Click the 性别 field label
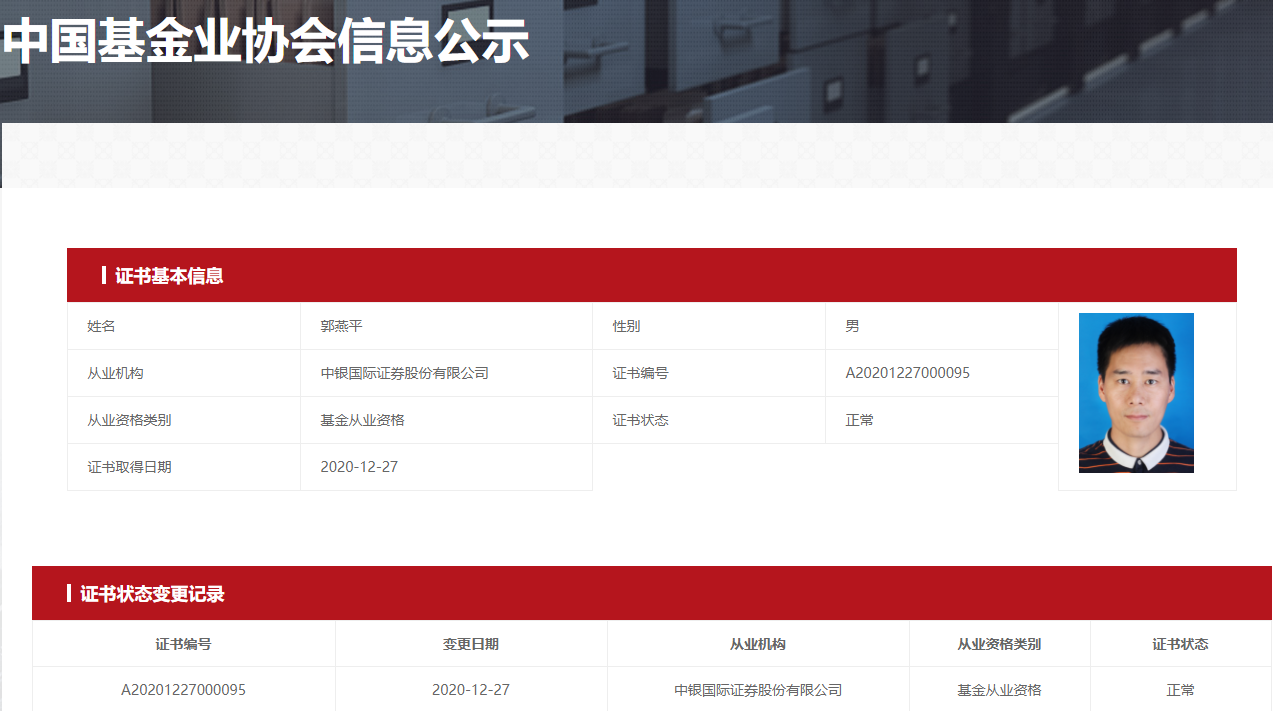 point(626,326)
